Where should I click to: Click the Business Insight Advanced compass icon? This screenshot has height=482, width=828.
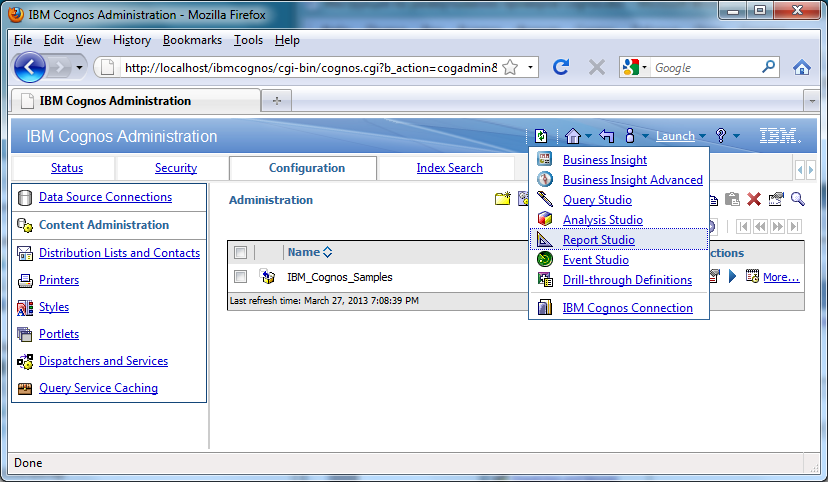(x=544, y=179)
